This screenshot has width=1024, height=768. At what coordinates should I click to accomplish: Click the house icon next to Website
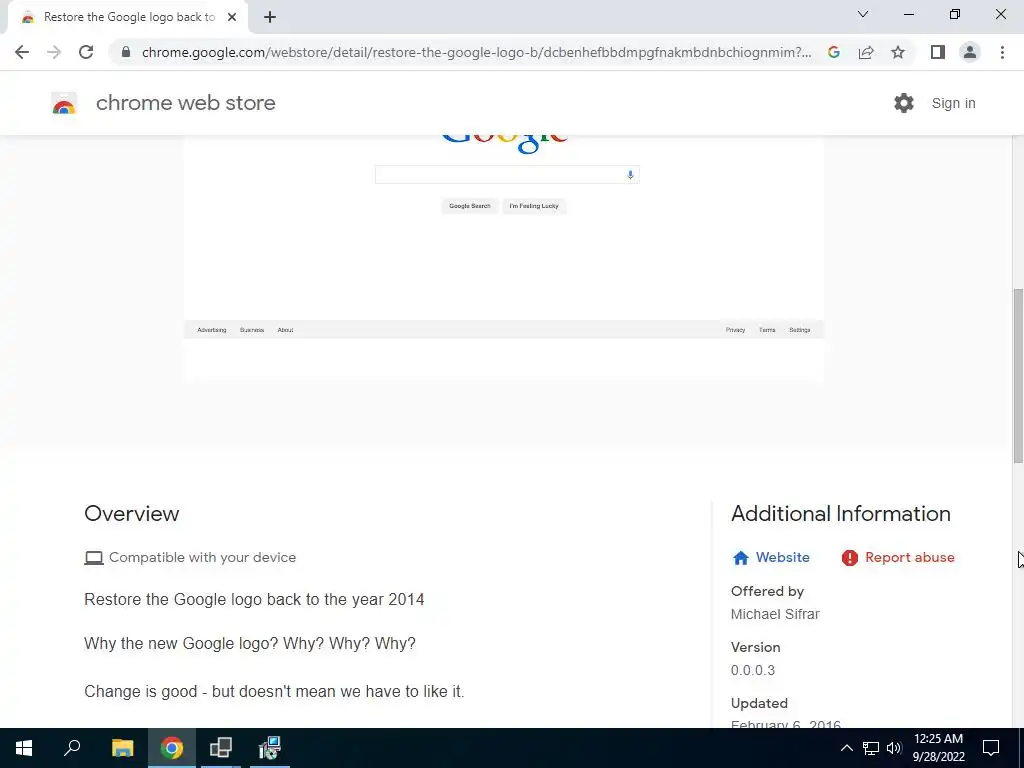(x=741, y=558)
